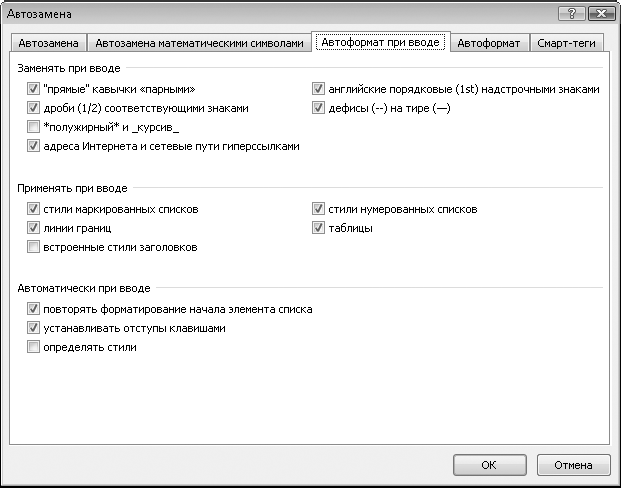Toggle дроби (1/2) соответствующими знаками checkbox

coord(33,108)
